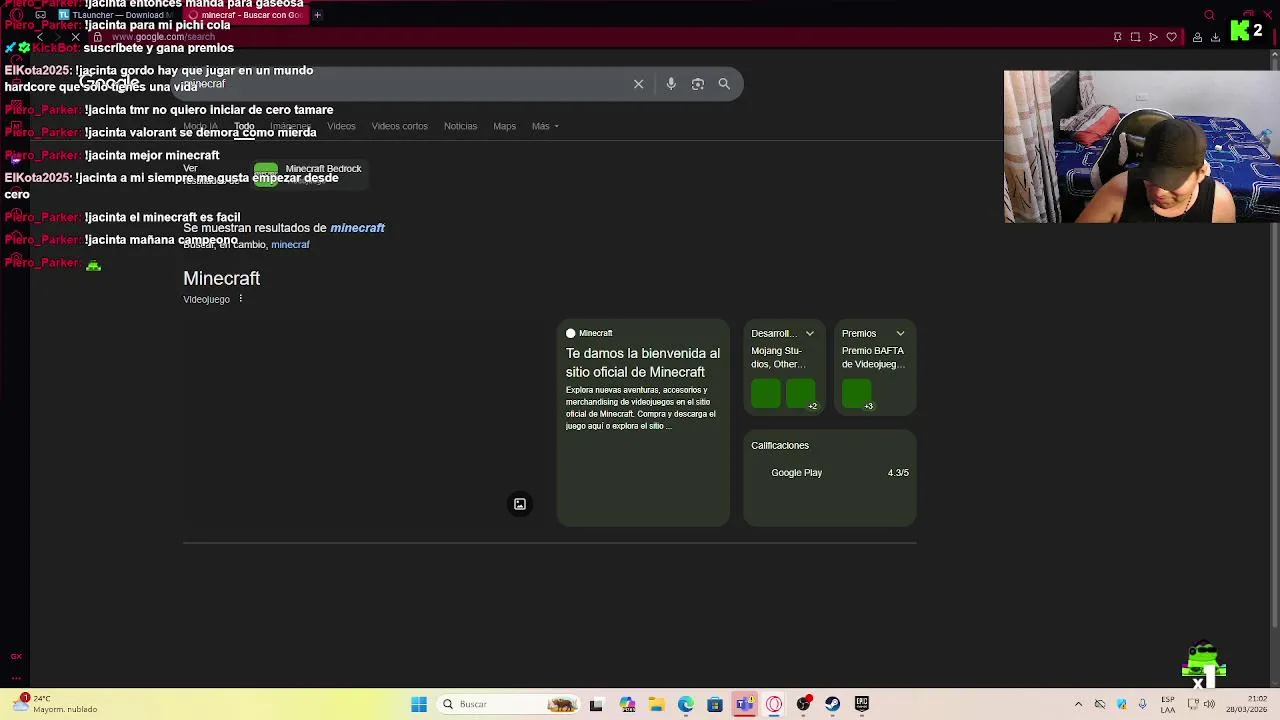Switch to the Videos results tab

341,126
